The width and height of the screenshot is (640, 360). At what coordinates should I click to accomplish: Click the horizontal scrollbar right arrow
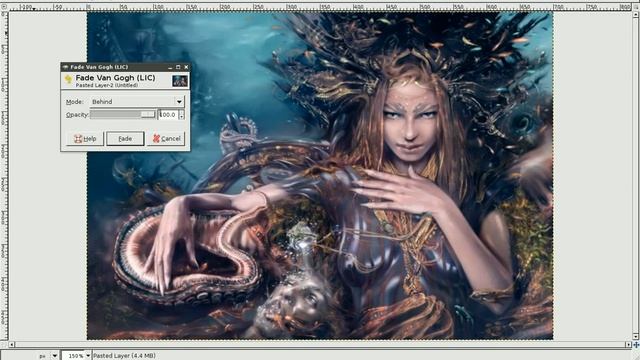click(629, 345)
